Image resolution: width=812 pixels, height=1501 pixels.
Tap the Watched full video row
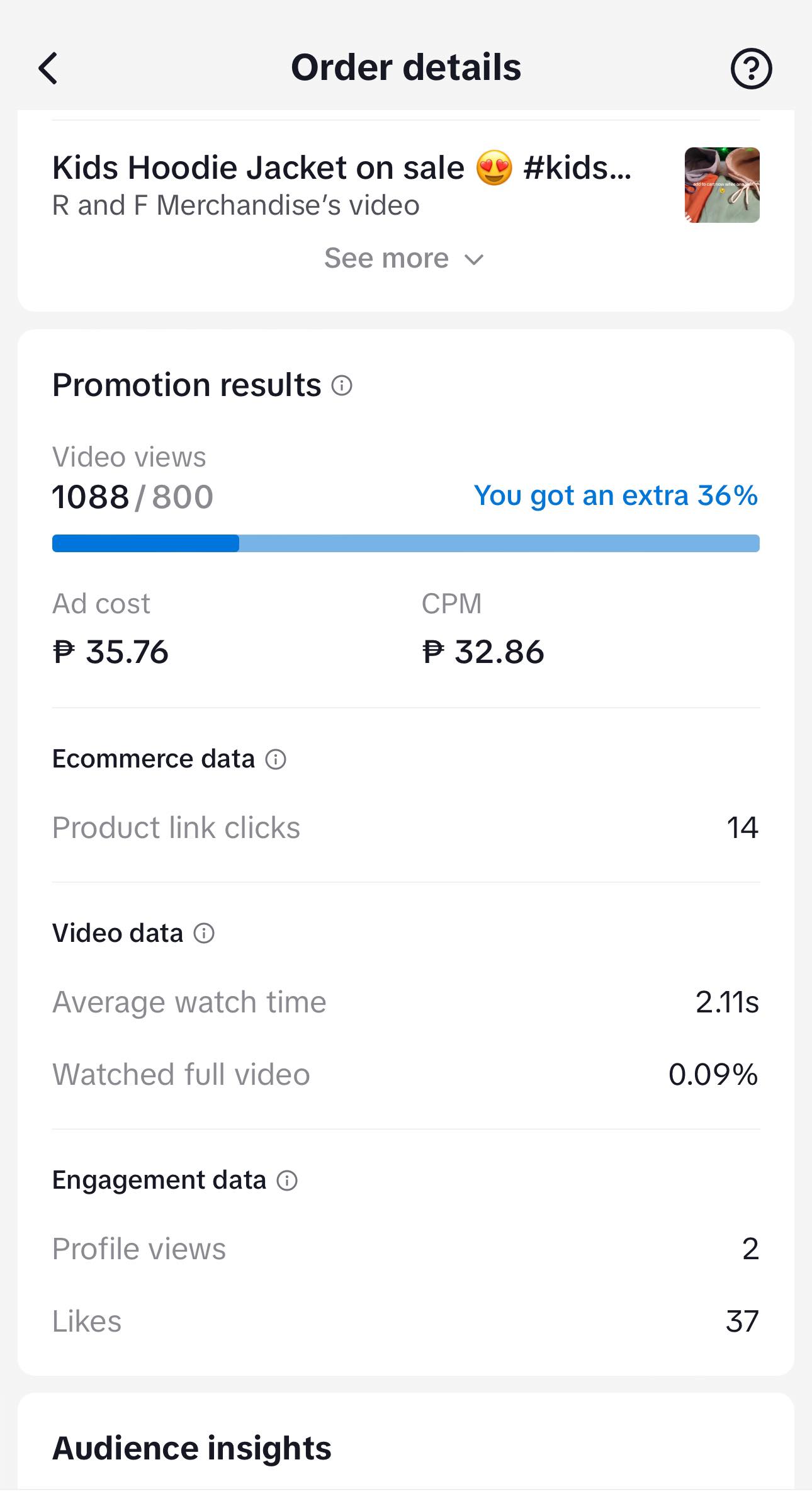point(405,1074)
